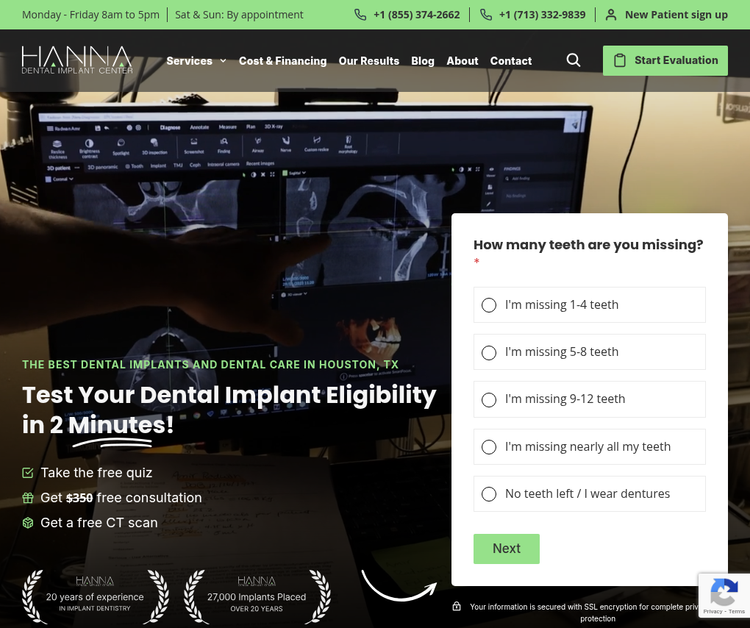The width and height of the screenshot is (750, 628).
Task: Click the clipboard icon in Start Evaluation
Action: [x=619, y=60]
